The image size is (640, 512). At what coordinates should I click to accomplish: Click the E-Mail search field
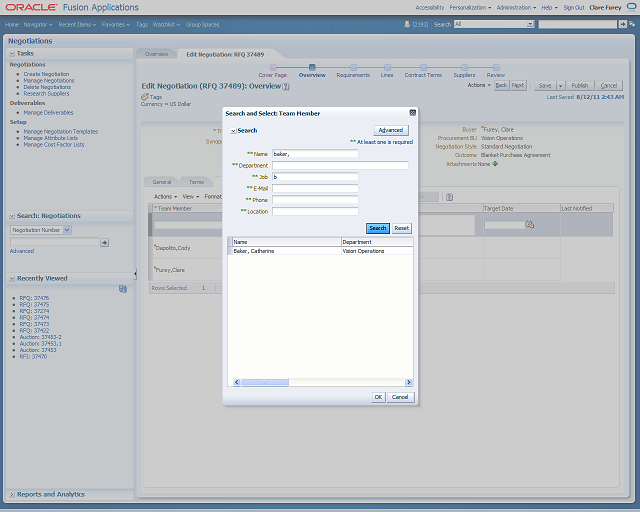(x=315, y=188)
